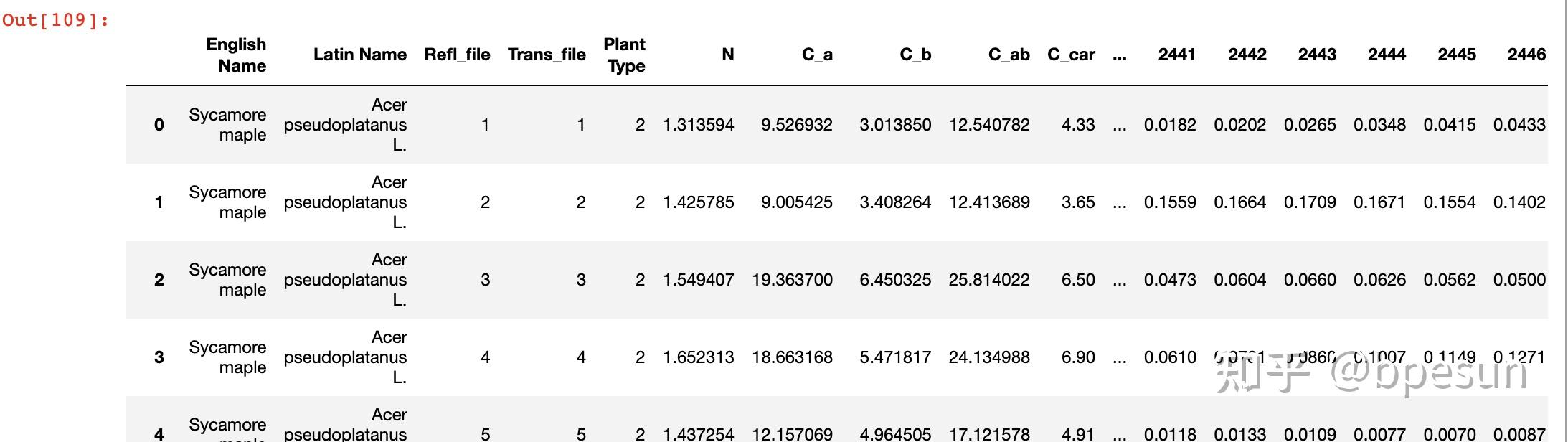Click the C_ab column header
The width and height of the screenshot is (1568, 442).
[1009, 55]
